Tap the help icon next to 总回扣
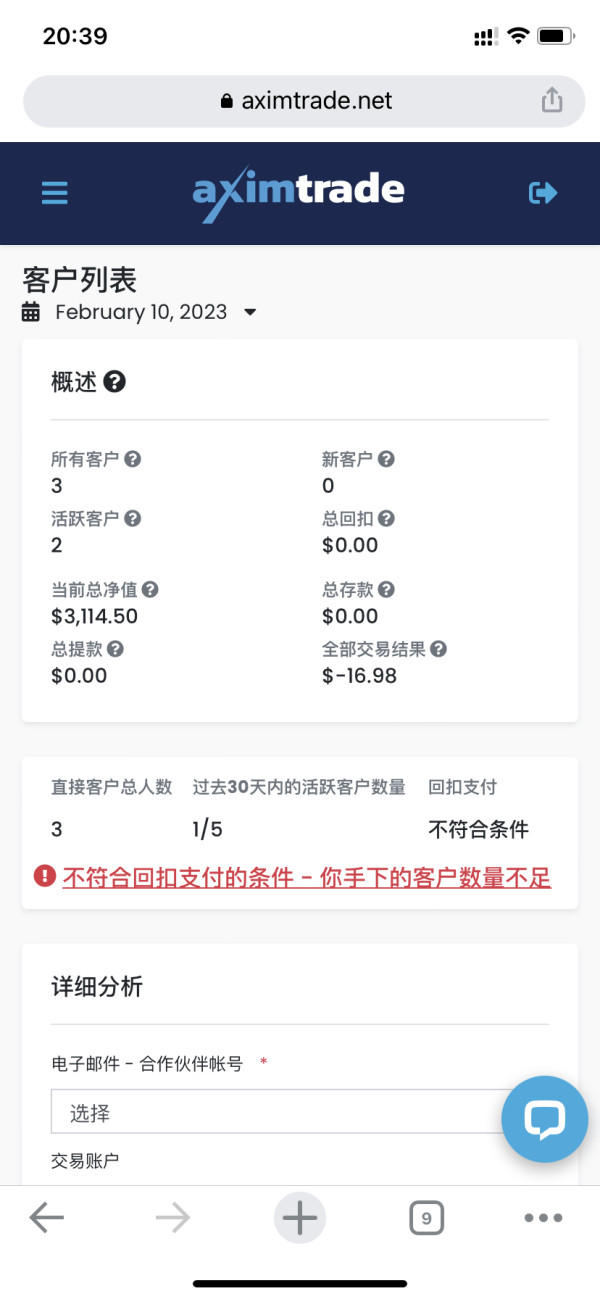Image resolution: width=600 pixels, height=1299 pixels. (386, 518)
